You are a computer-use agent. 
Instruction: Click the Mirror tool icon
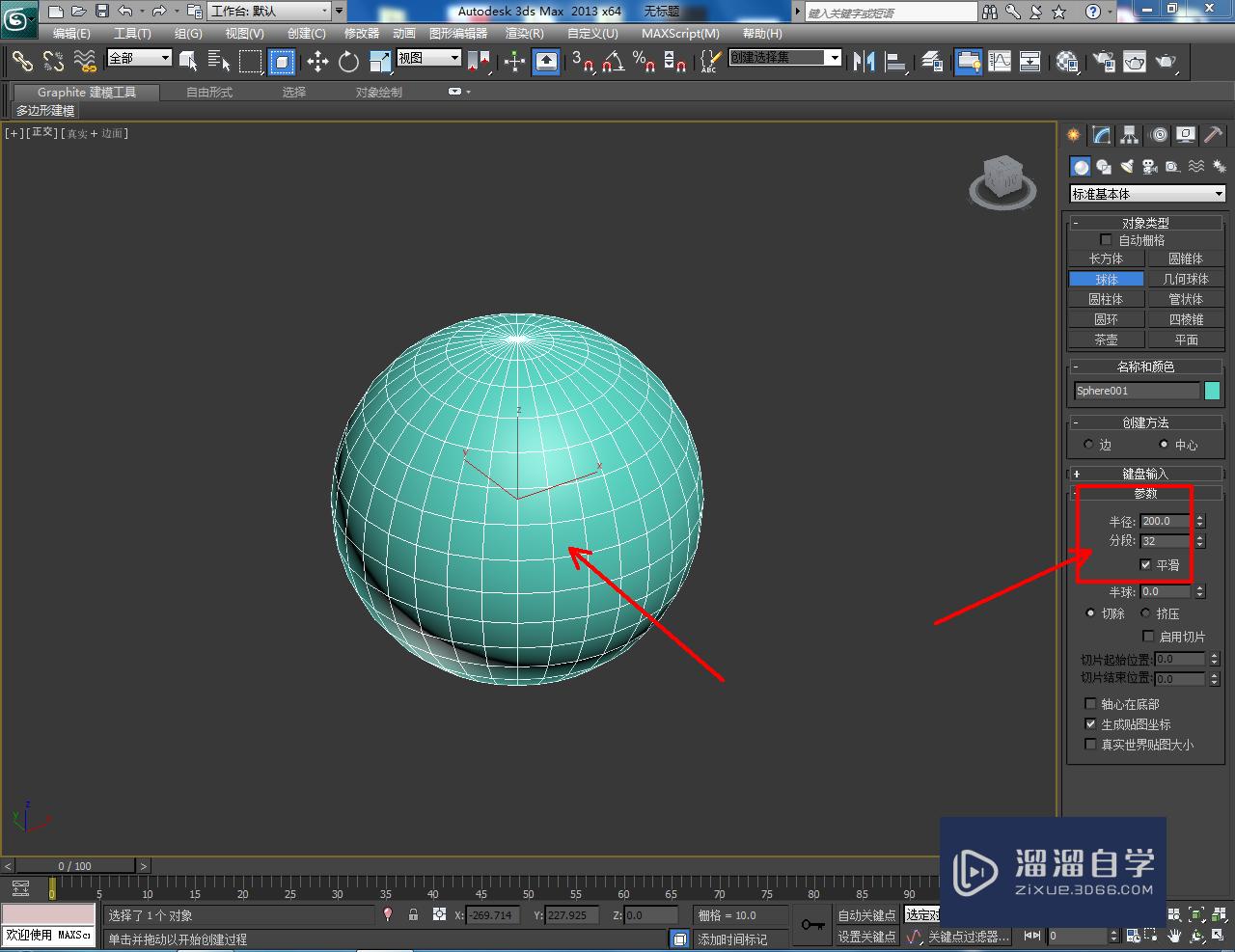864,62
